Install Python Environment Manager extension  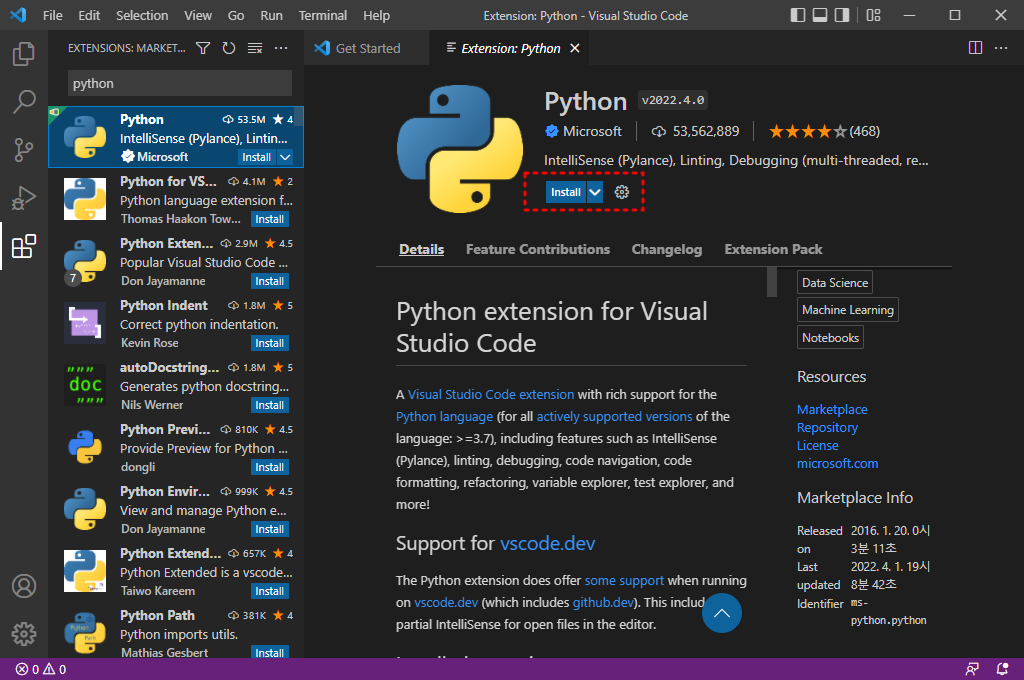point(270,529)
